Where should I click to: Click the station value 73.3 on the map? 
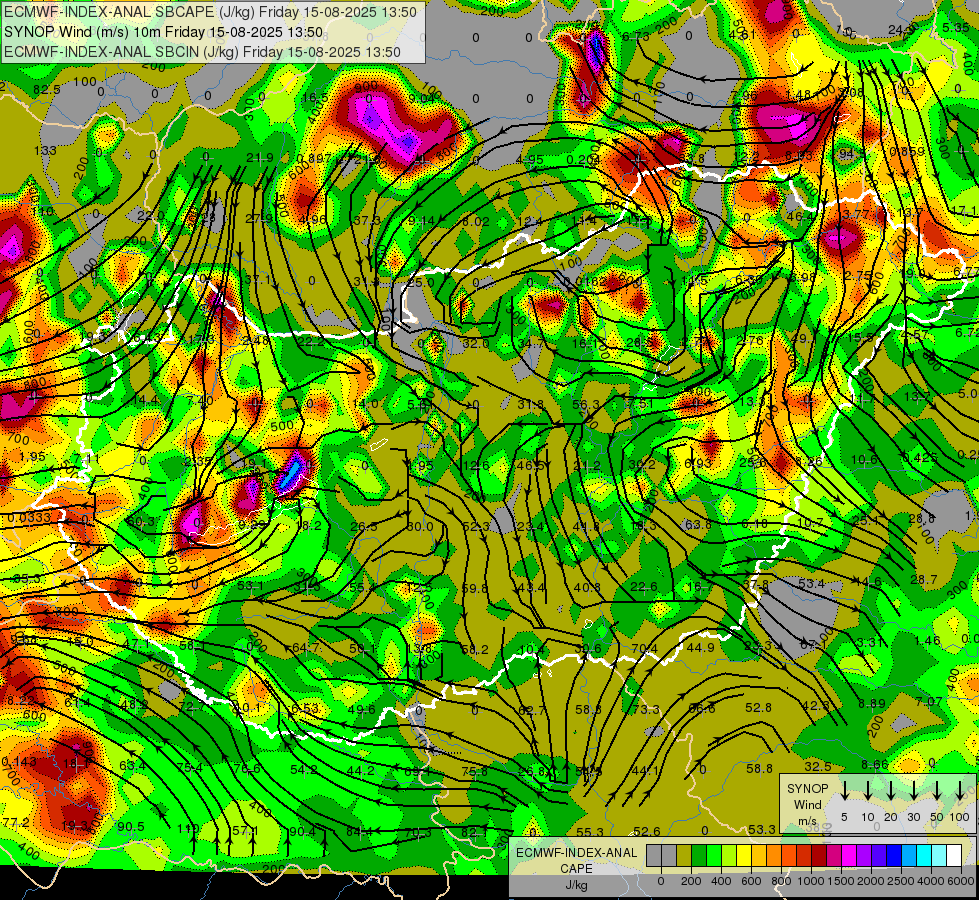[645, 710]
